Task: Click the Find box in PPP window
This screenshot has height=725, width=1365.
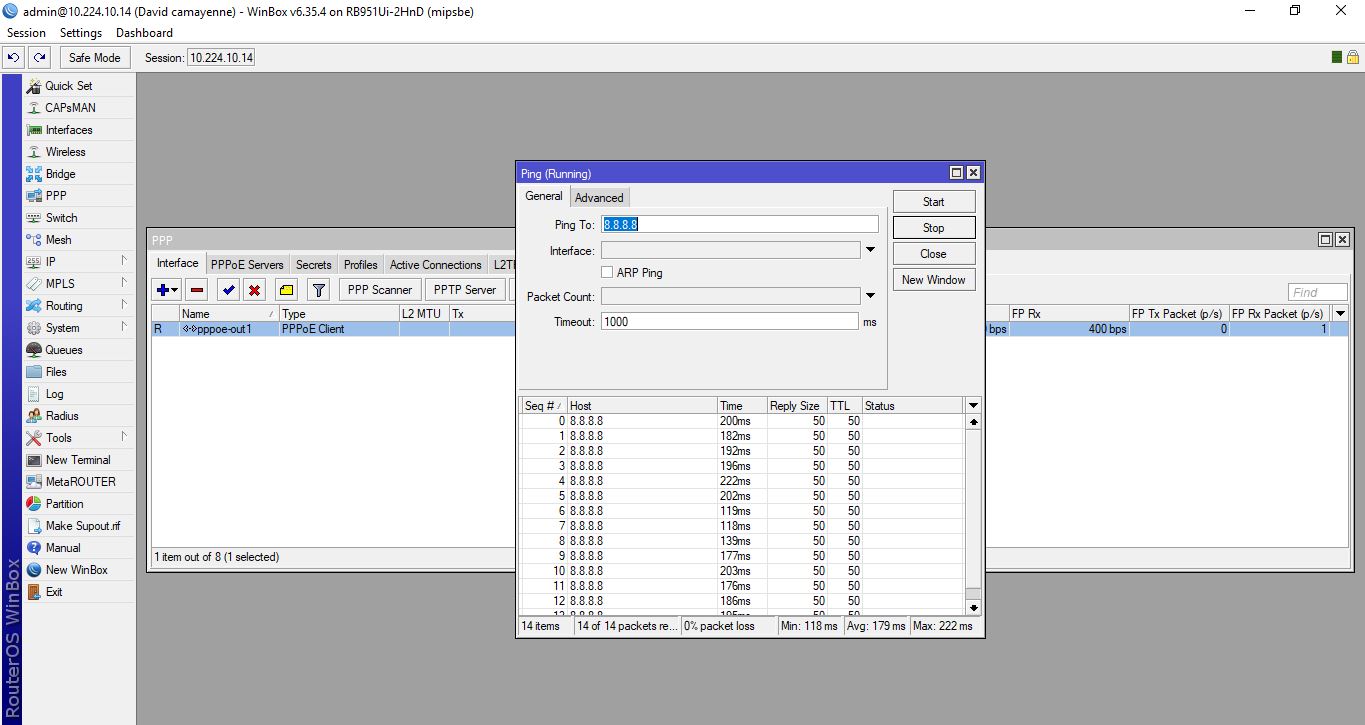Action: point(1317,292)
